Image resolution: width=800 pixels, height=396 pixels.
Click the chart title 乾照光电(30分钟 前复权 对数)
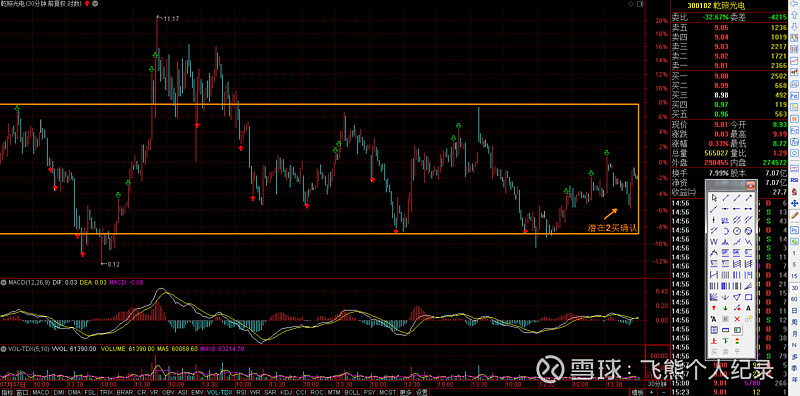(42, 3)
